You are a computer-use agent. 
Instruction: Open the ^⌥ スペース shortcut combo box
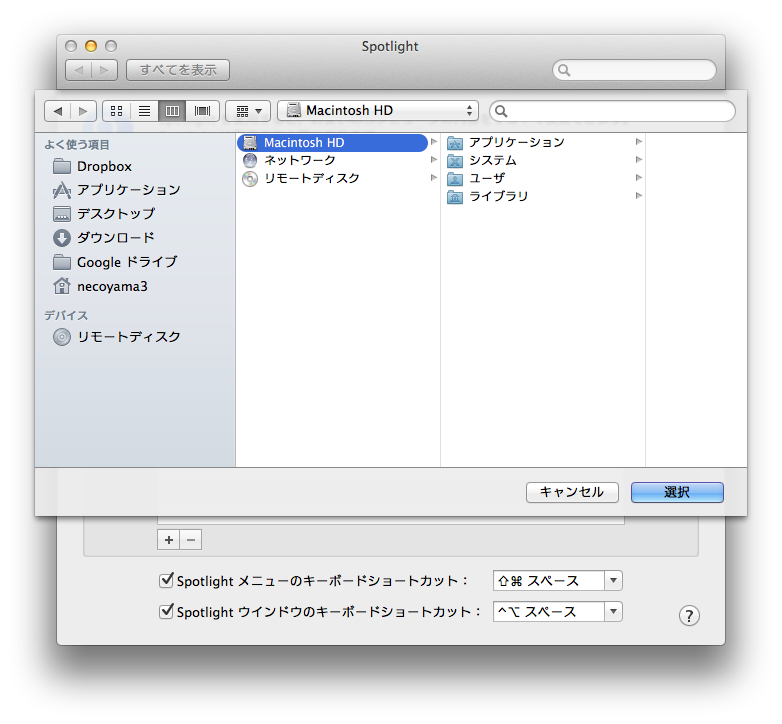tap(558, 612)
